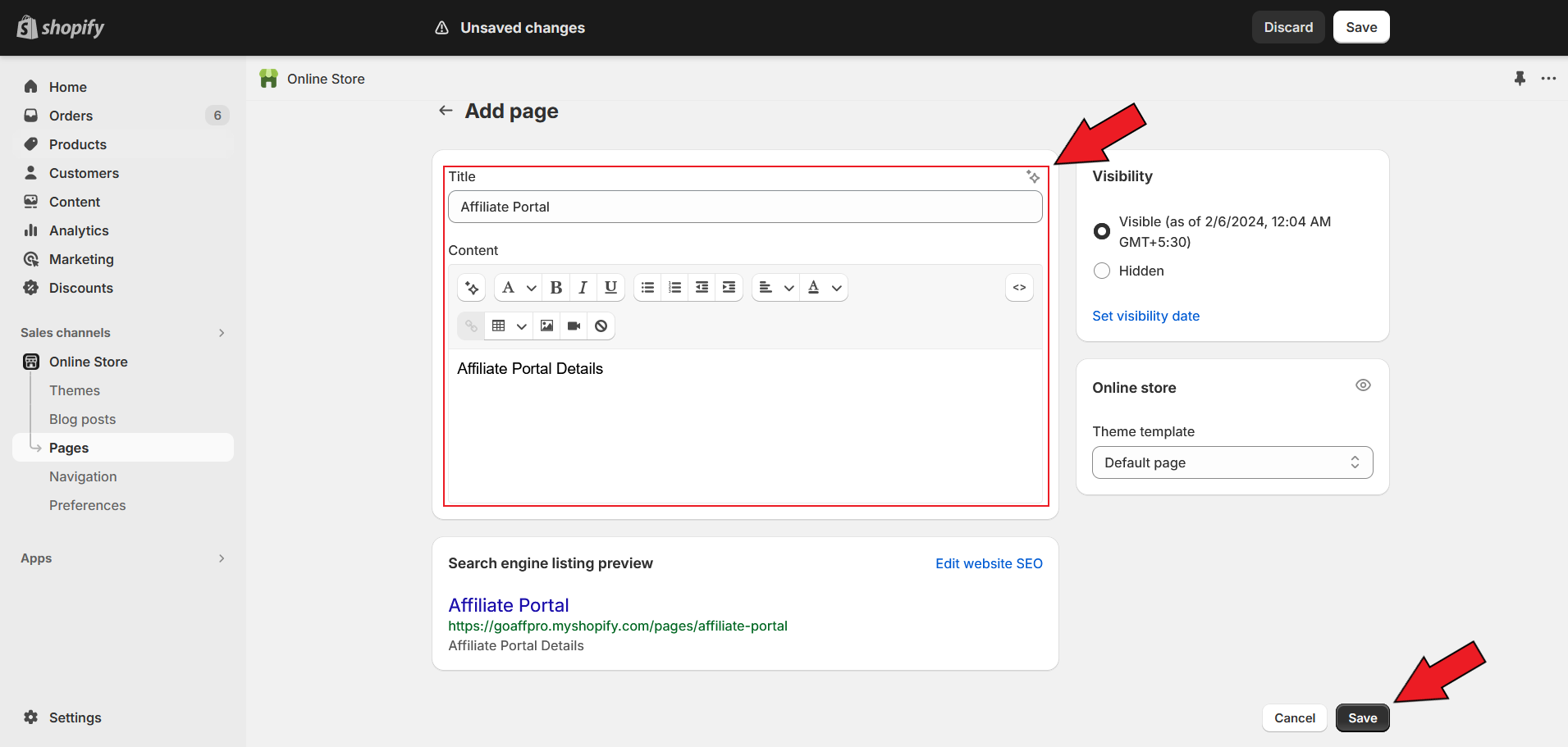Insert an image into the content

(546, 326)
